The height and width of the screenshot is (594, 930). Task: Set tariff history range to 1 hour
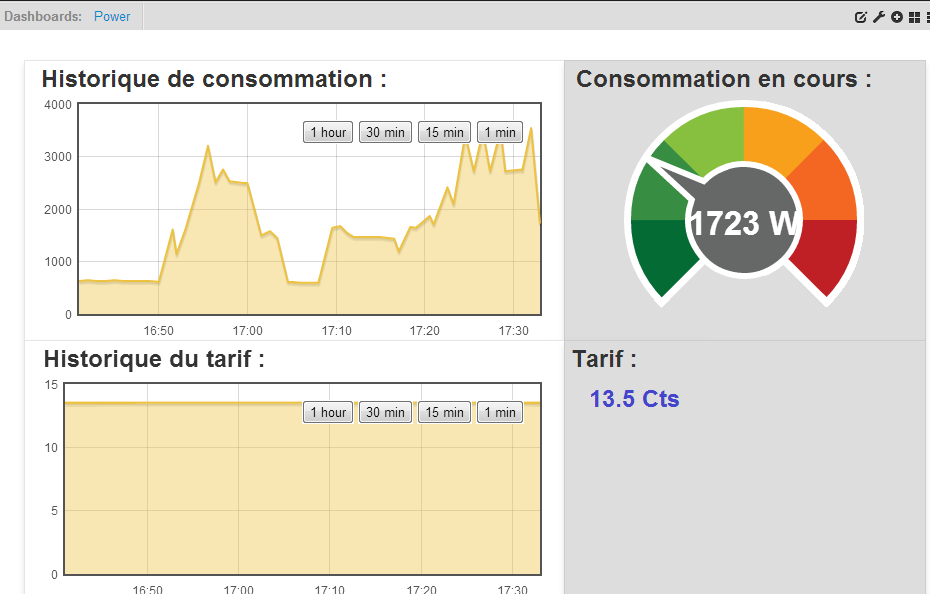click(328, 412)
